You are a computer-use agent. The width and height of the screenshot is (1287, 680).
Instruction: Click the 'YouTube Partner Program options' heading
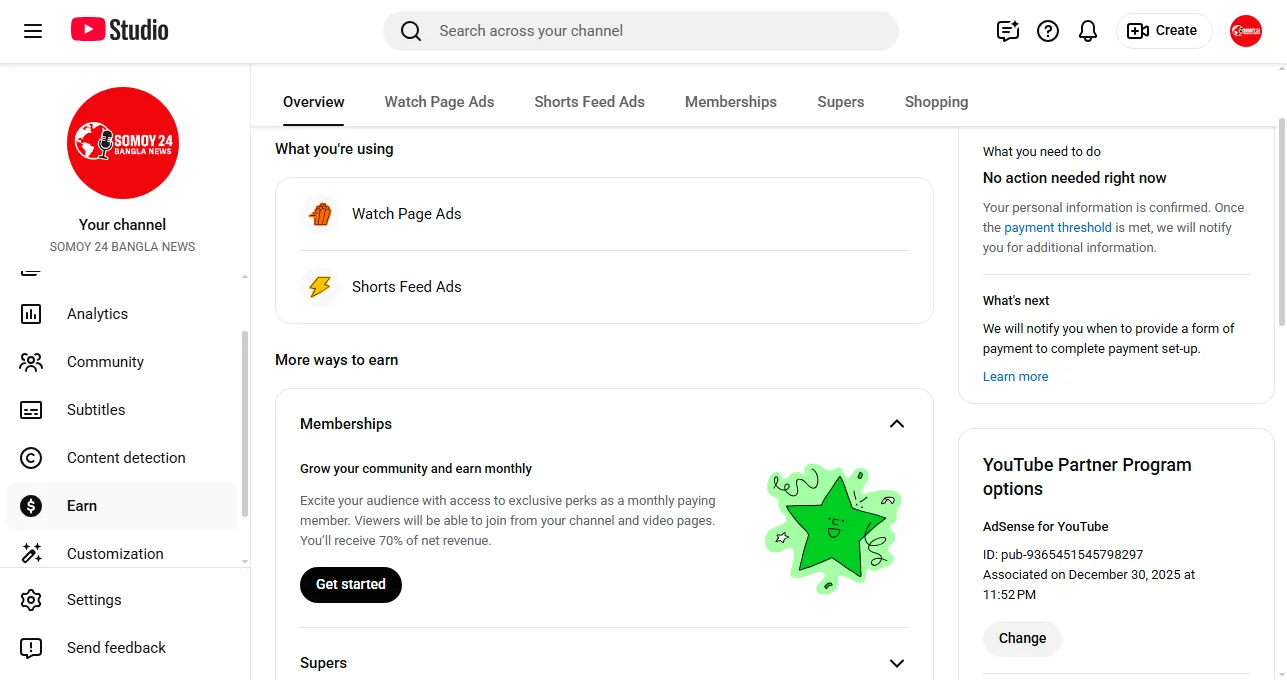(1087, 477)
